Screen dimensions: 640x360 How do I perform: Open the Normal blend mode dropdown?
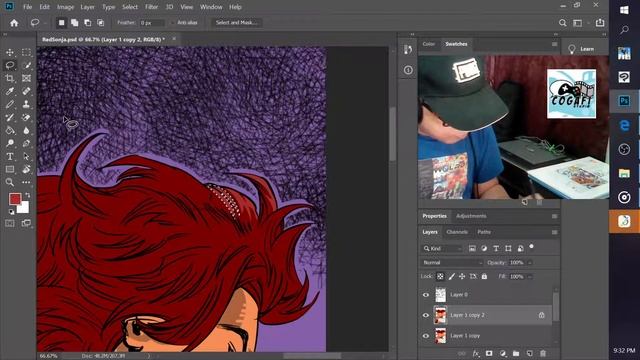point(452,262)
